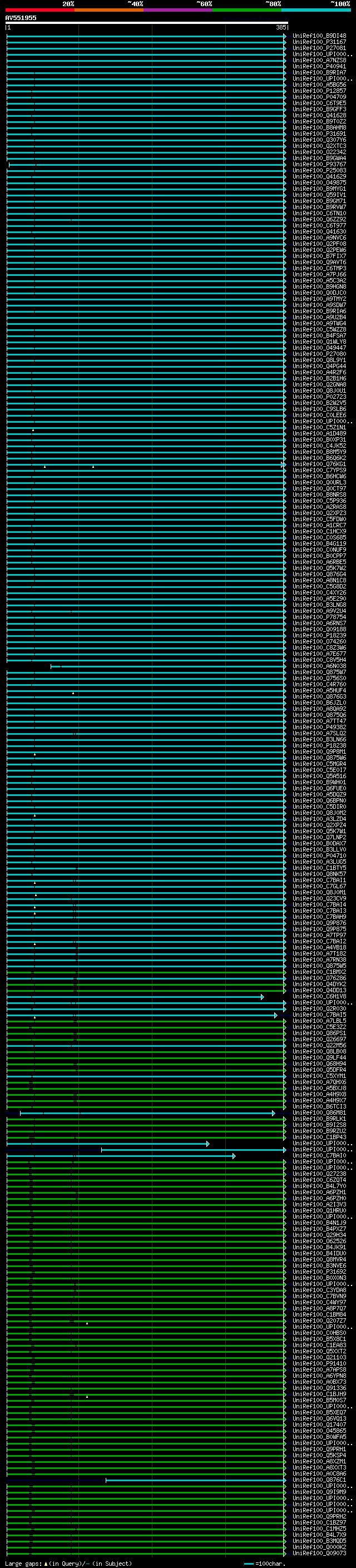Select the UniRef100_A5BG56 entry

pos(319,85)
